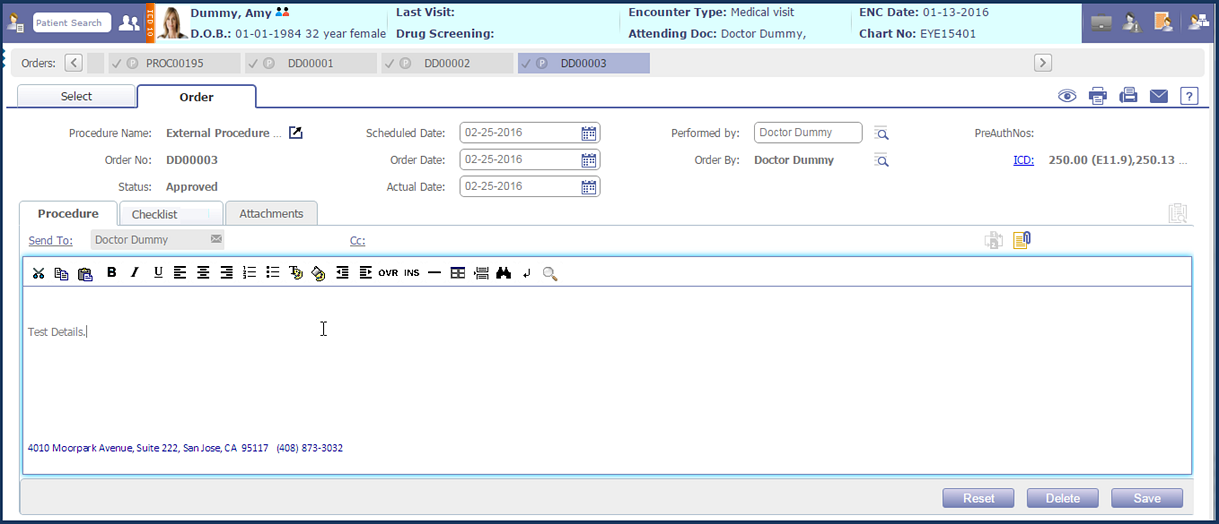Screen dimensions: 1219x524
Task: Click the briefcase icon in the top bar
Action: point(1102,23)
